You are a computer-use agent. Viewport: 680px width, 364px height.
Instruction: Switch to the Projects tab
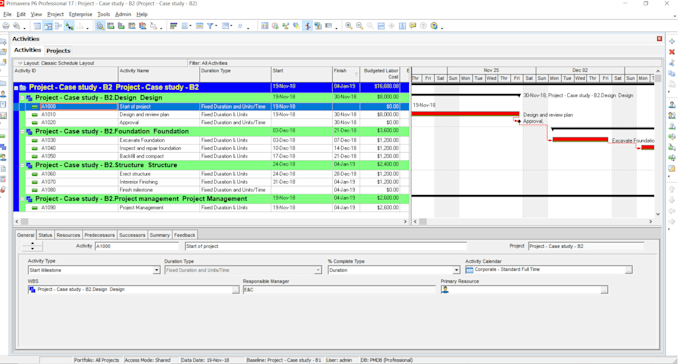tap(58, 51)
